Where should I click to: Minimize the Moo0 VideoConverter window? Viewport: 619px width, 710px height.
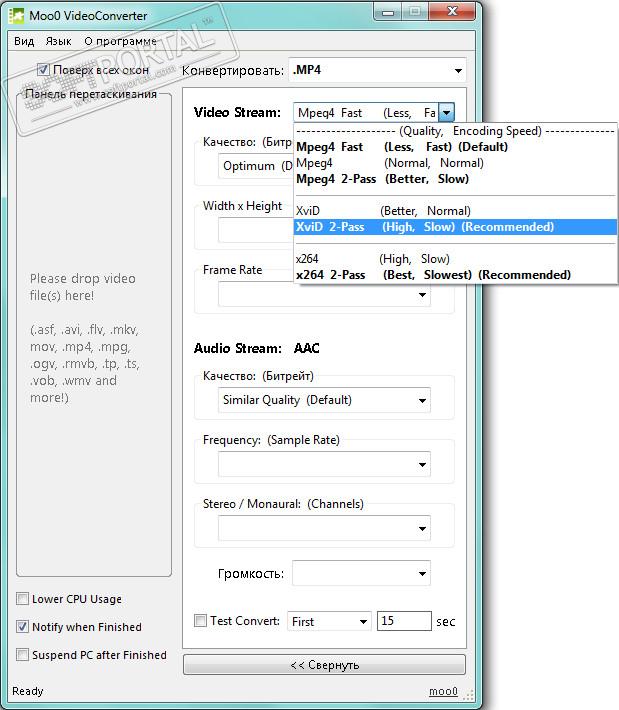coord(388,12)
